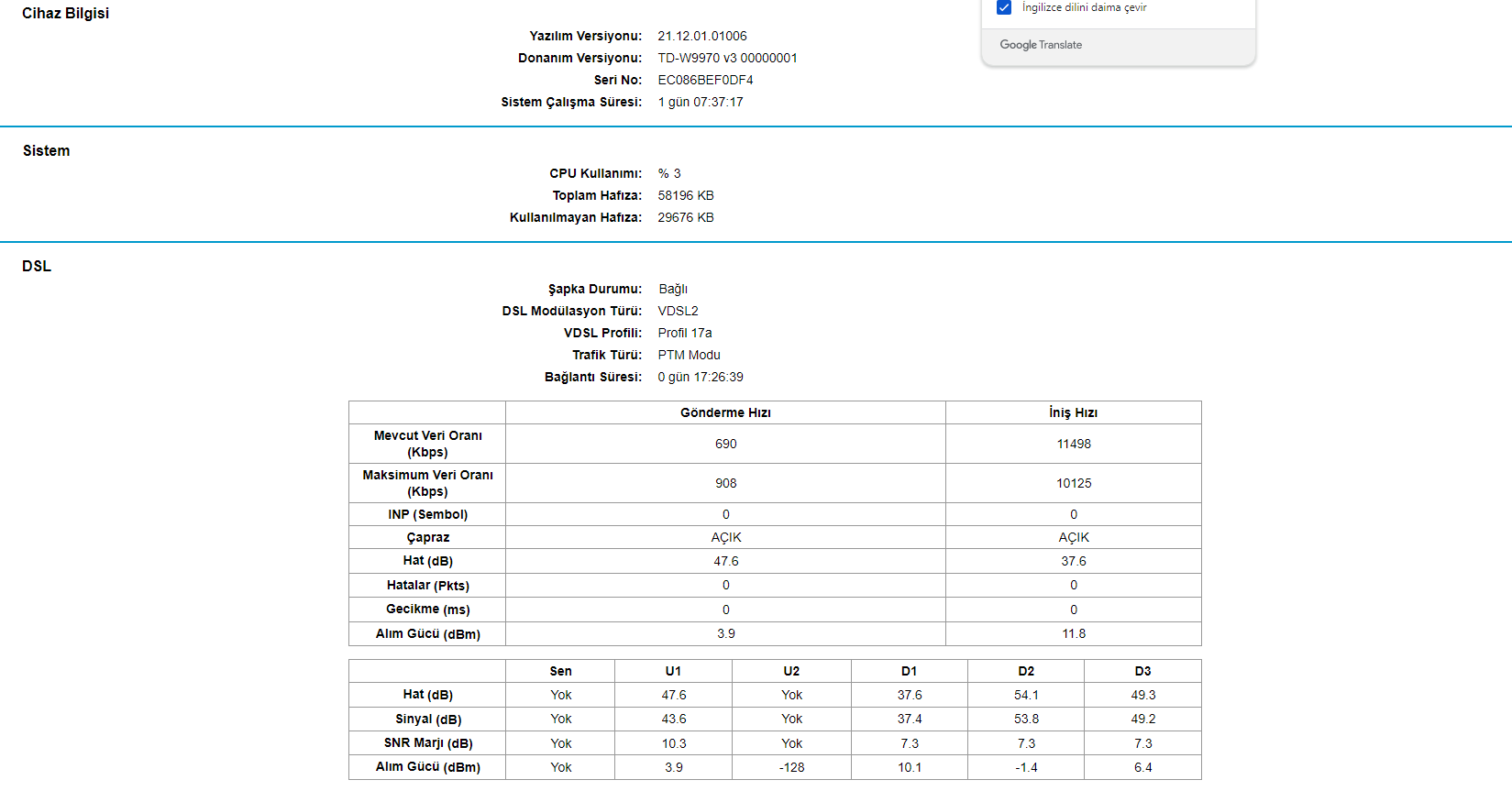Select U1 SNR margin value 10.3
This screenshot has width=1512, height=791.
point(674,743)
